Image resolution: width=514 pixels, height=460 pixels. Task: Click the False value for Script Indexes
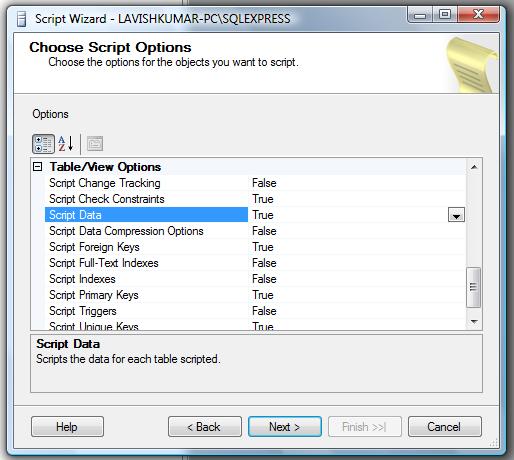point(264,279)
